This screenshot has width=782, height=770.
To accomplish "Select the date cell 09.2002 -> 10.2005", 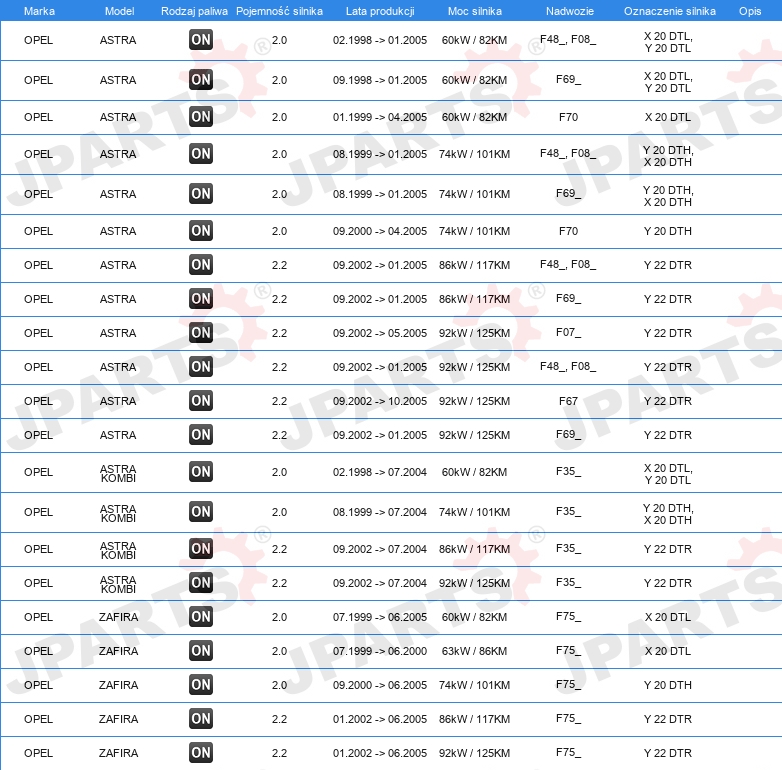I will click(x=380, y=401).
